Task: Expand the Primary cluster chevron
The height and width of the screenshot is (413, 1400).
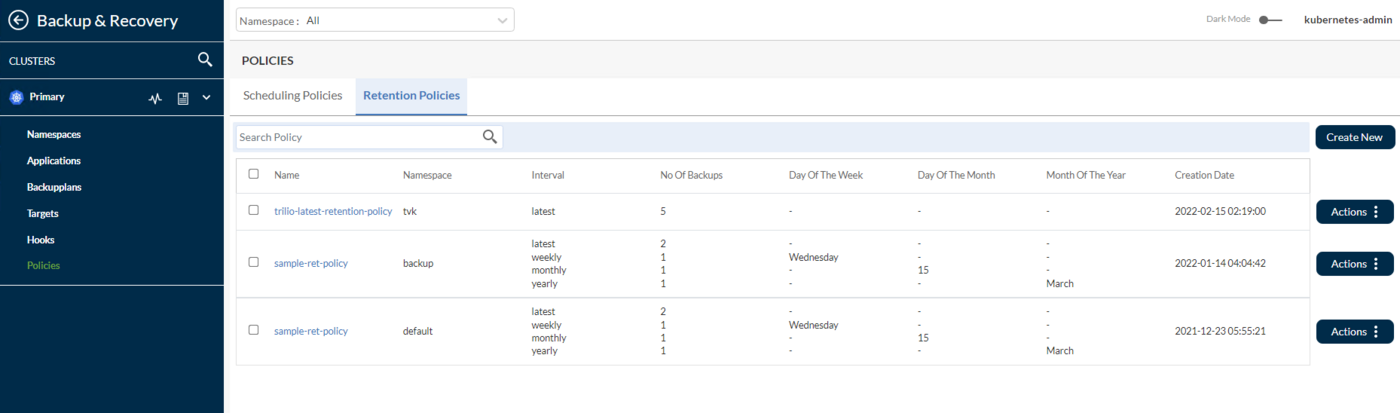Action: 207,98
